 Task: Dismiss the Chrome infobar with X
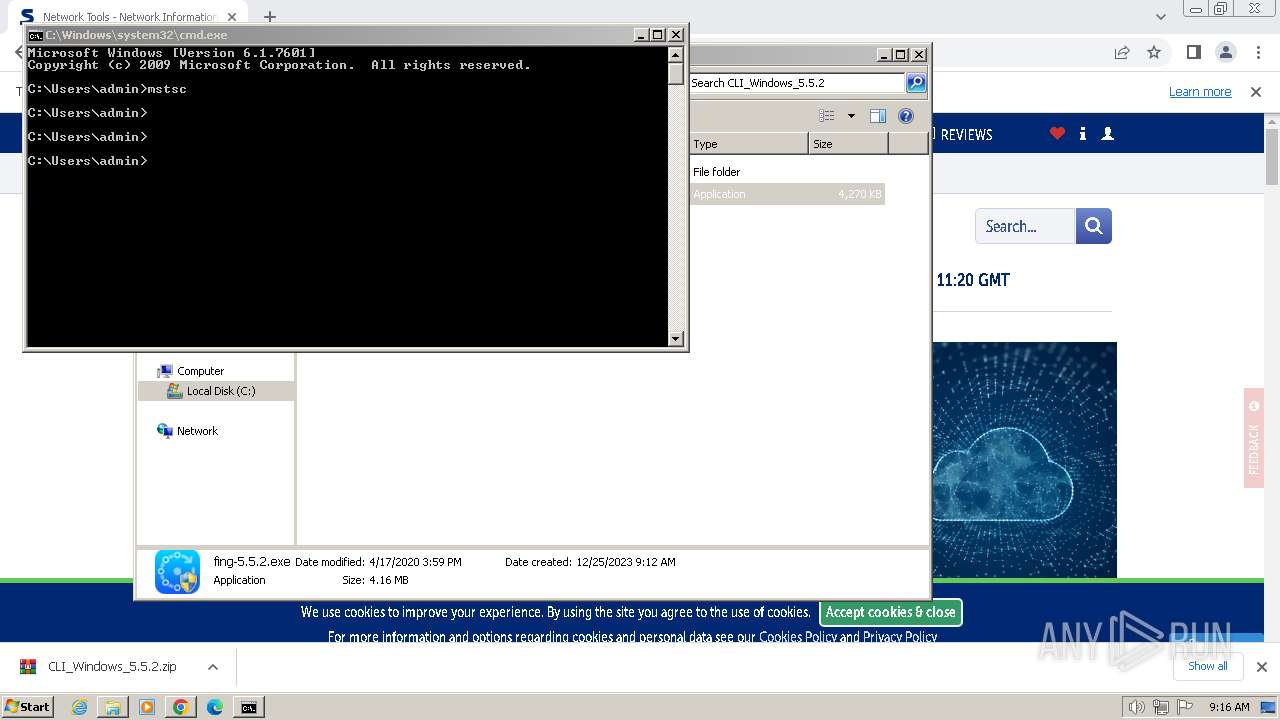[1256, 92]
